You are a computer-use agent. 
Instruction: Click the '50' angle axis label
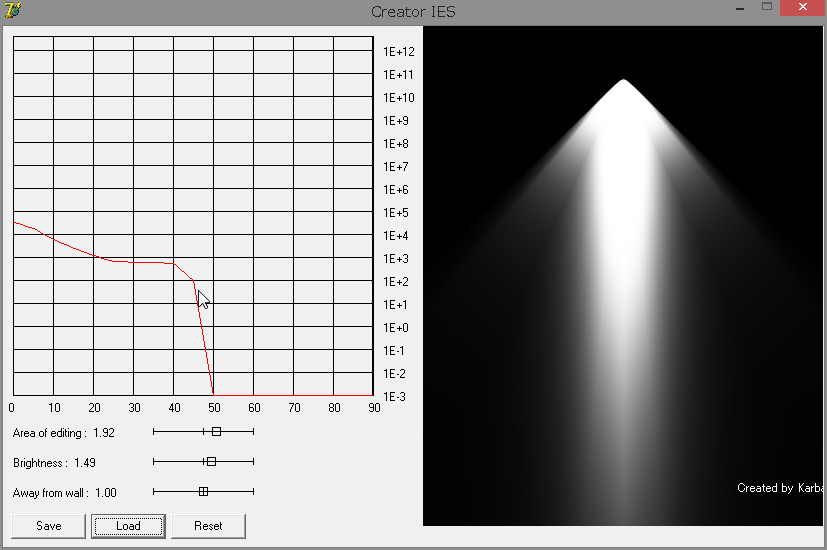tap(214, 408)
